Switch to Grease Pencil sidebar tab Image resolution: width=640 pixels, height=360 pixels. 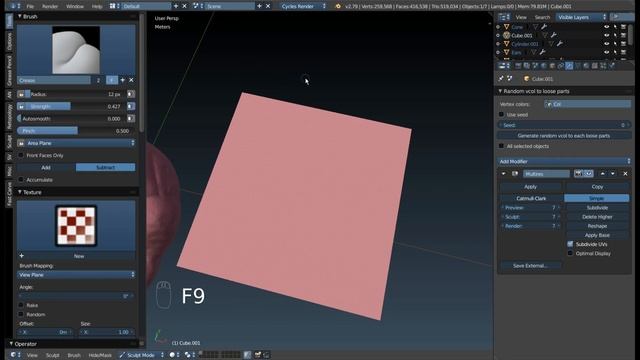pyautogui.click(x=9, y=70)
